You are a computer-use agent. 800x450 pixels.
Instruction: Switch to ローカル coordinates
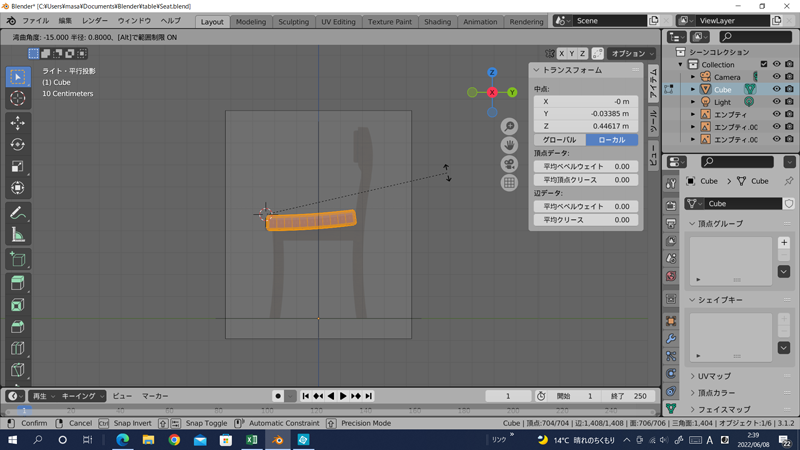(x=612, y=140)
